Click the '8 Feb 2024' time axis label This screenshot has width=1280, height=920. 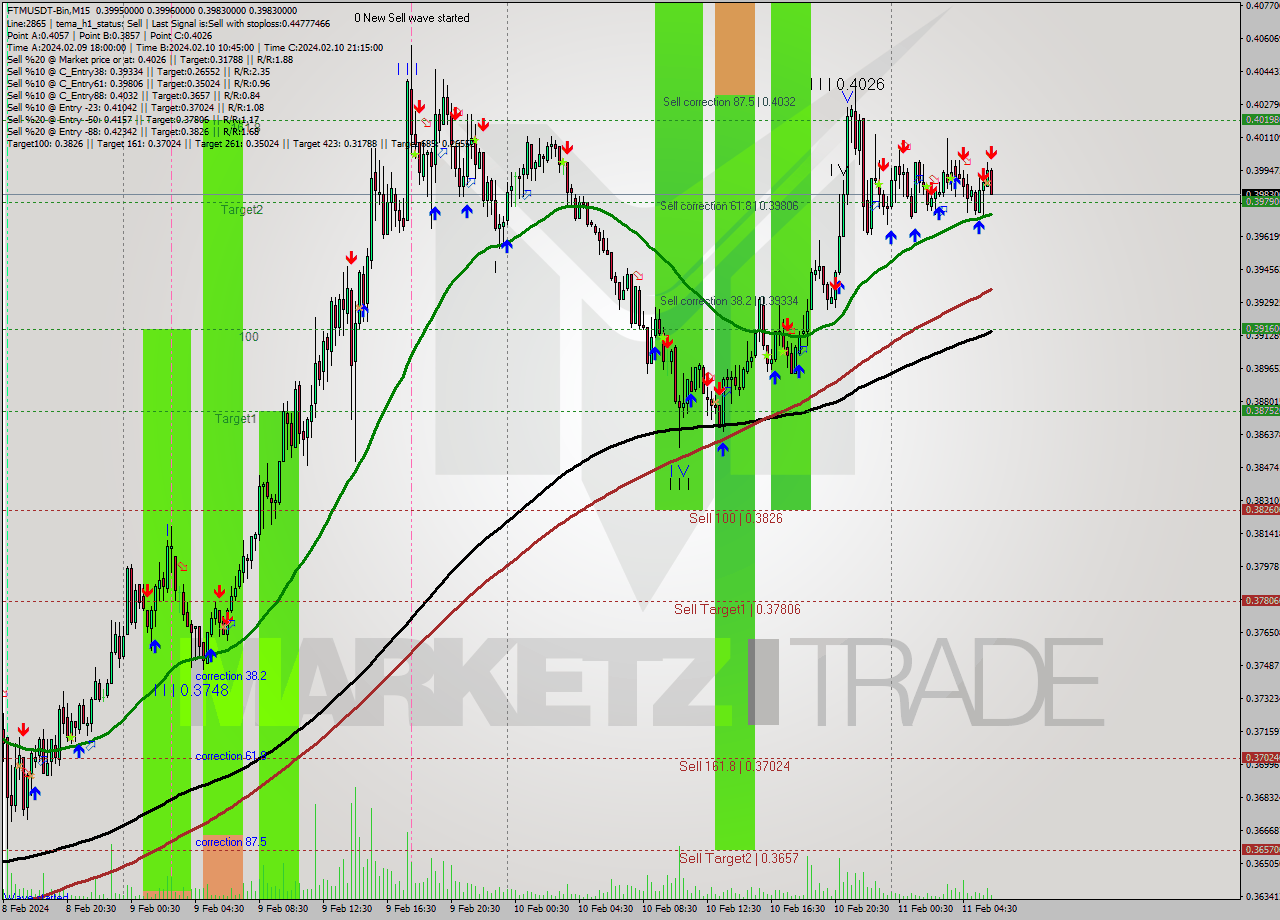[24, 909]
